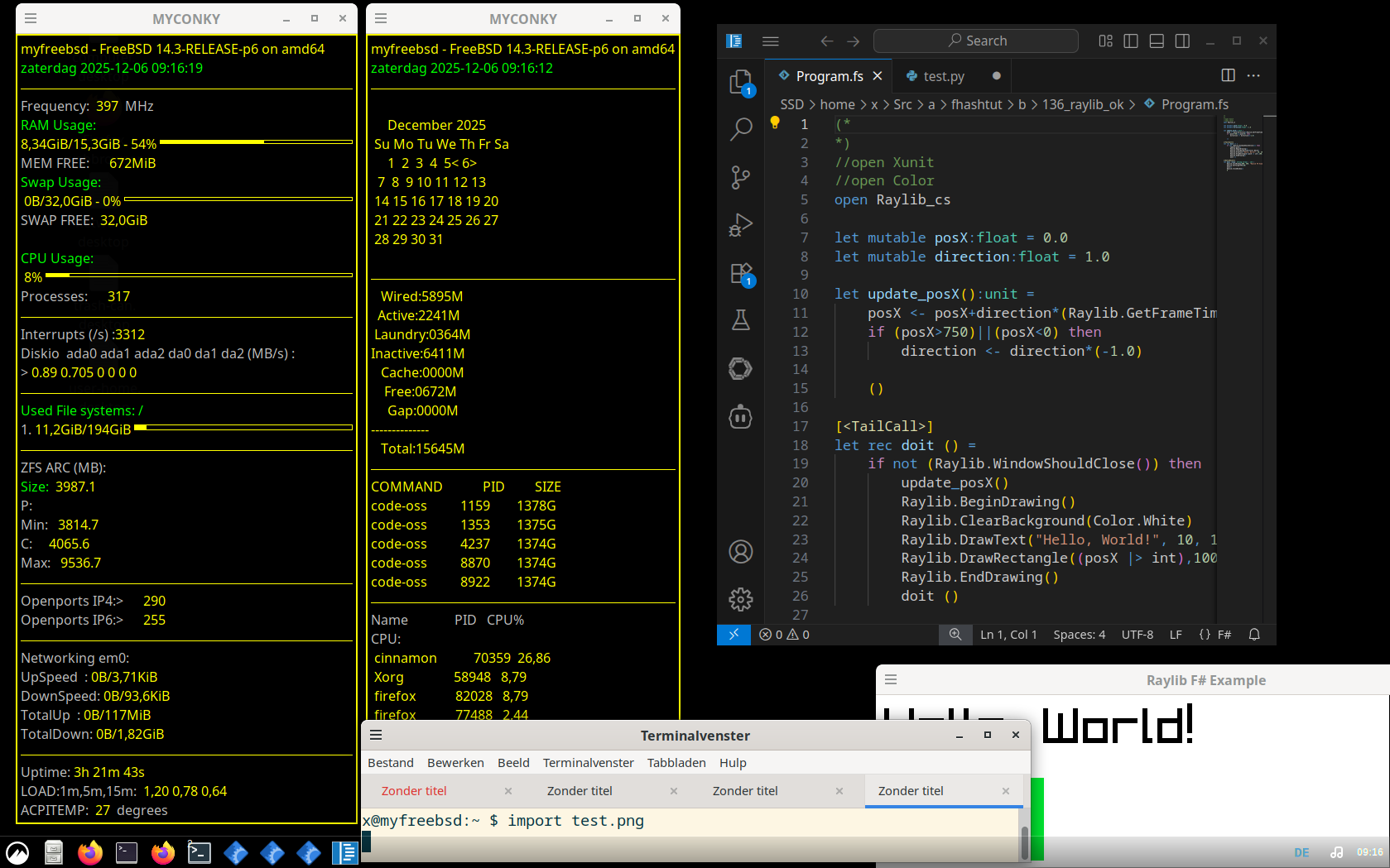Click the Accounts icon in the activity bar

coord(740,551)
